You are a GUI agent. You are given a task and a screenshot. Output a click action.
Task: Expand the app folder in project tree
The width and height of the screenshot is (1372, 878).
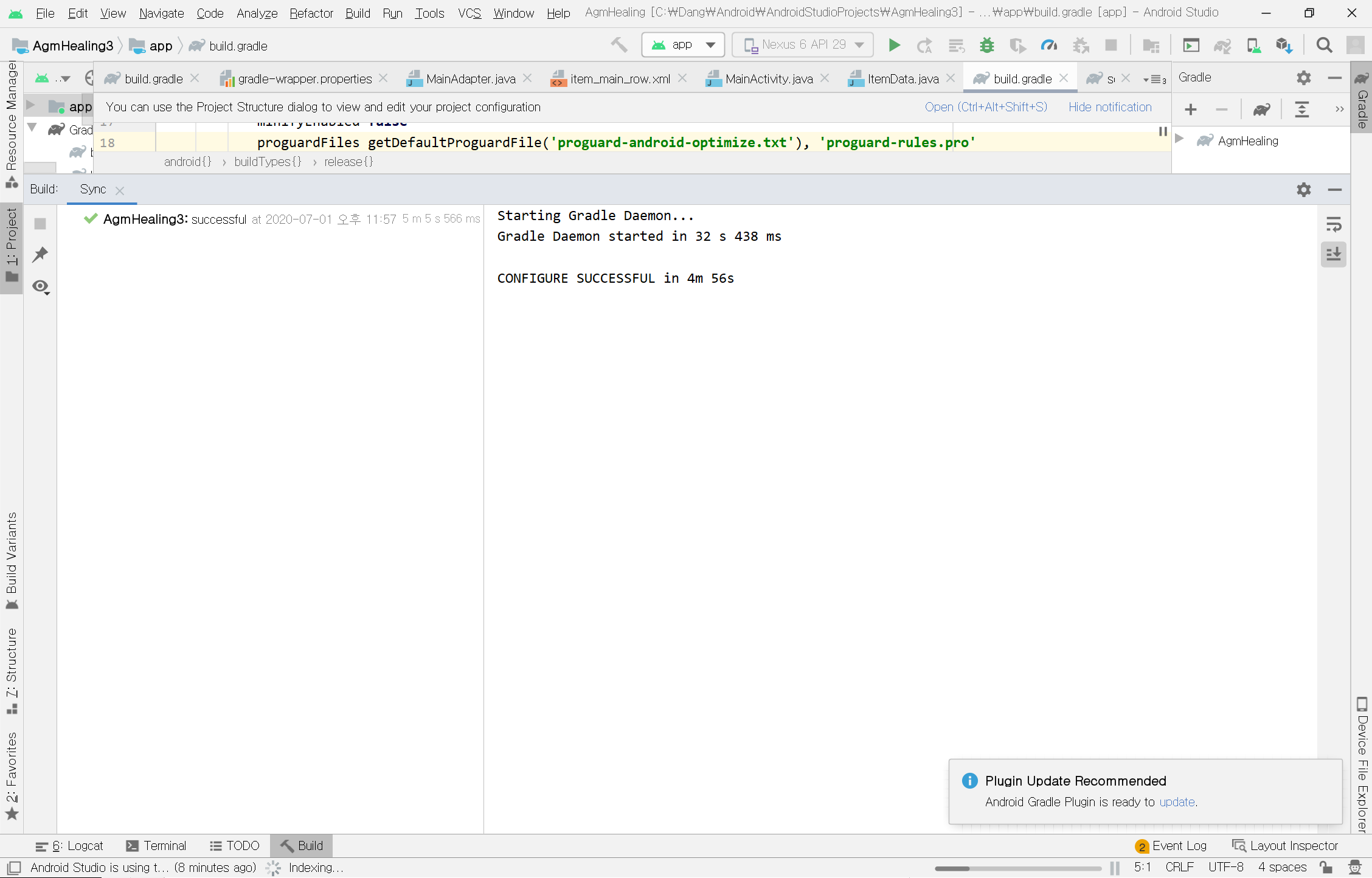(30, 106)
